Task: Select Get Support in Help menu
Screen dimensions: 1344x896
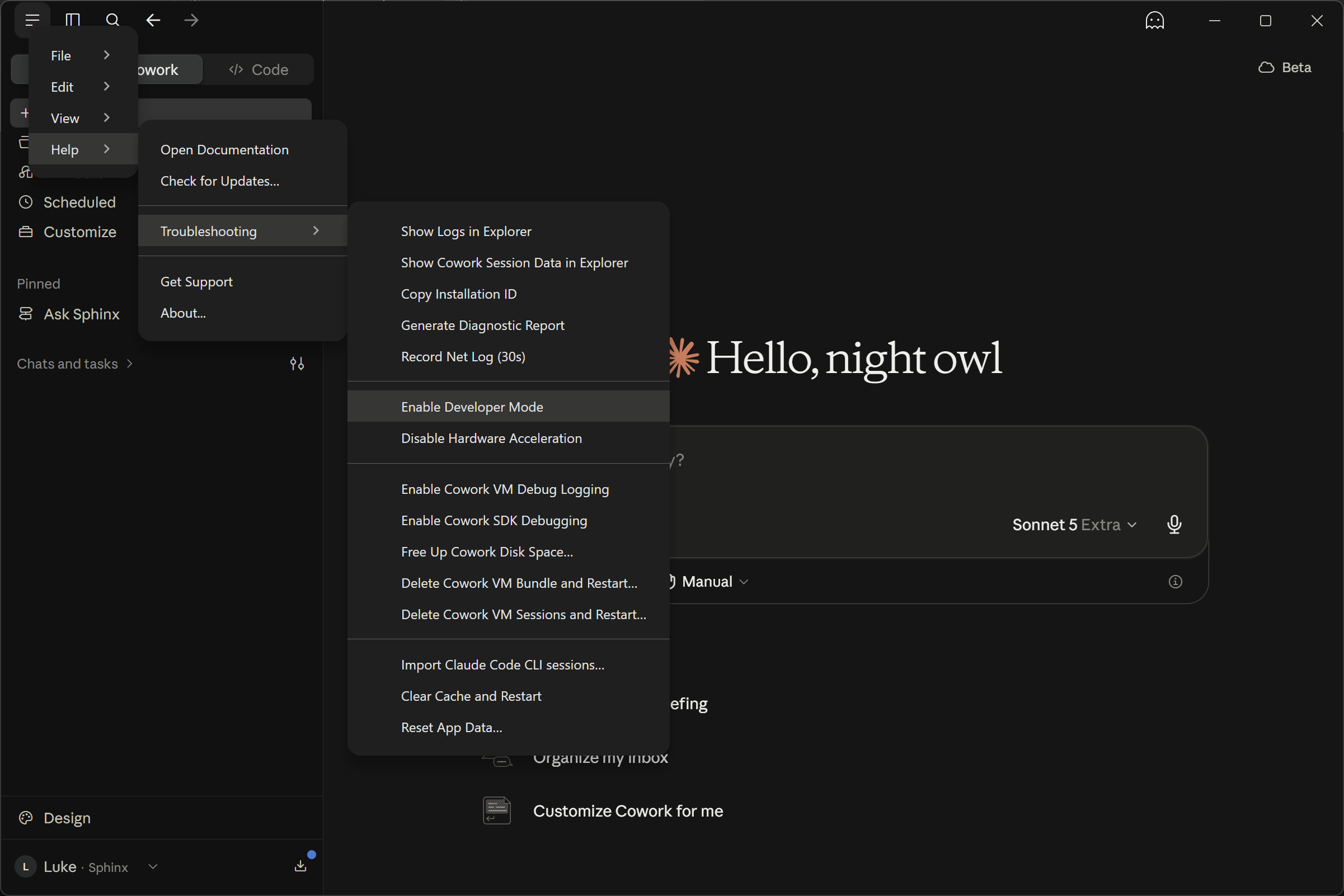Action: click(243, 282)
